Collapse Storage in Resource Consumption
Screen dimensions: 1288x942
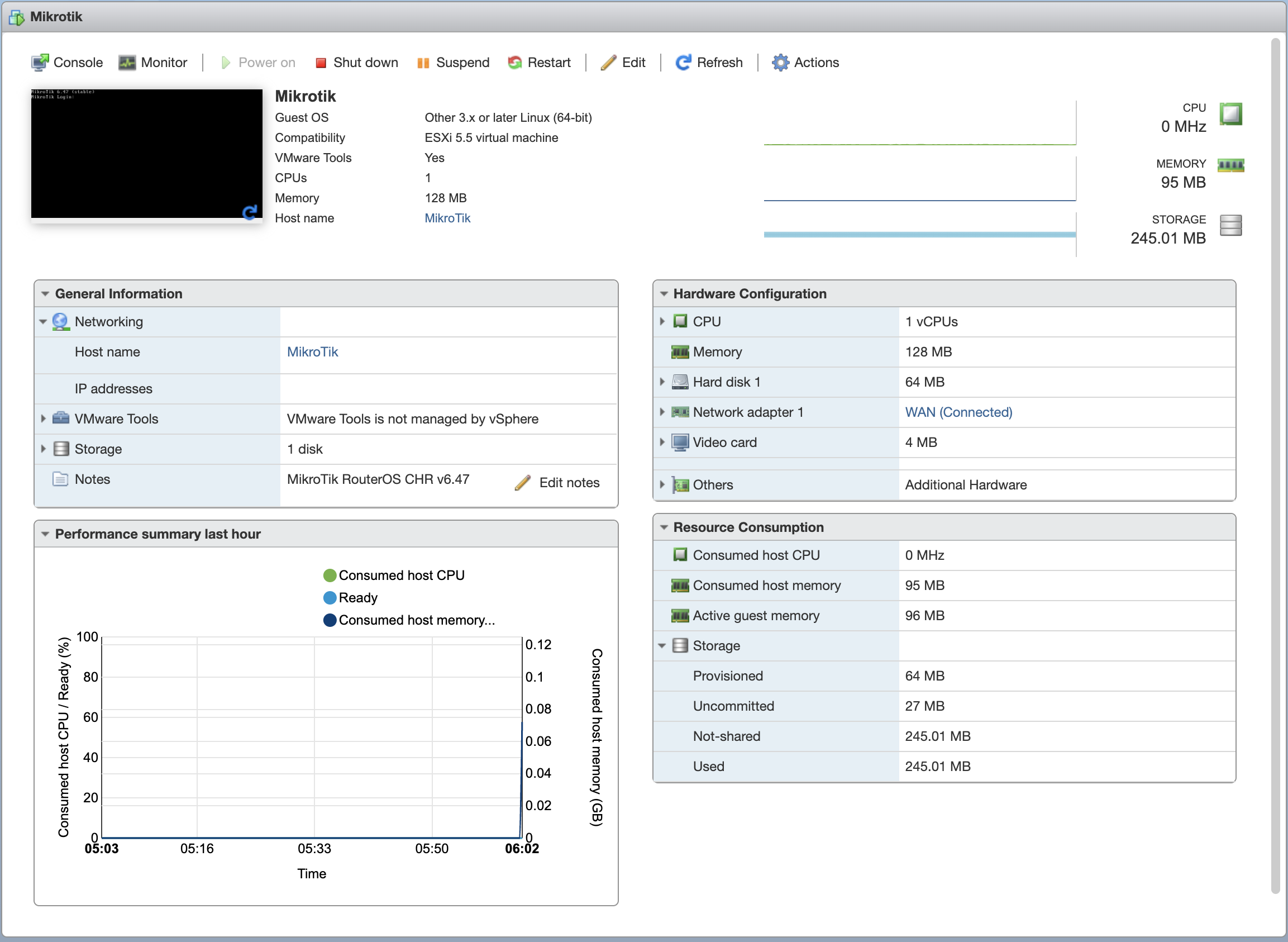(662, 645)
